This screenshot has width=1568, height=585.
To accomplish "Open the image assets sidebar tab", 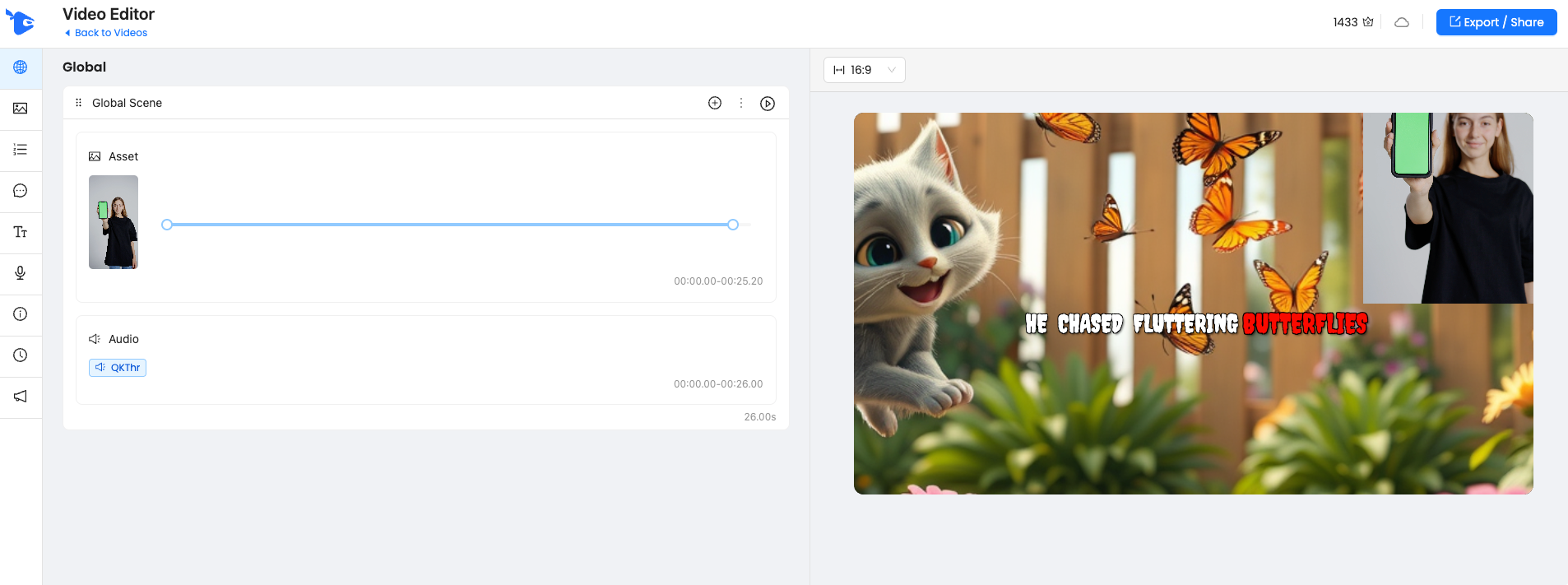I will [21, 109].
